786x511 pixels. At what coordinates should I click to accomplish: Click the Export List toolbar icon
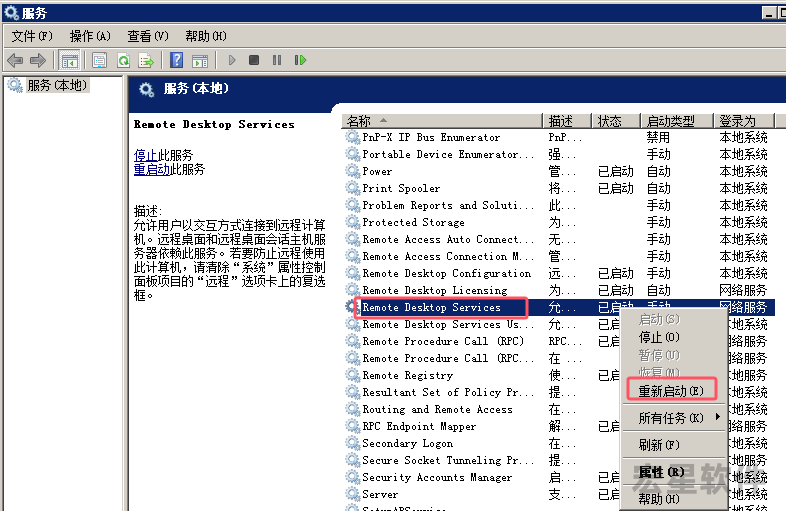[146, 60]
